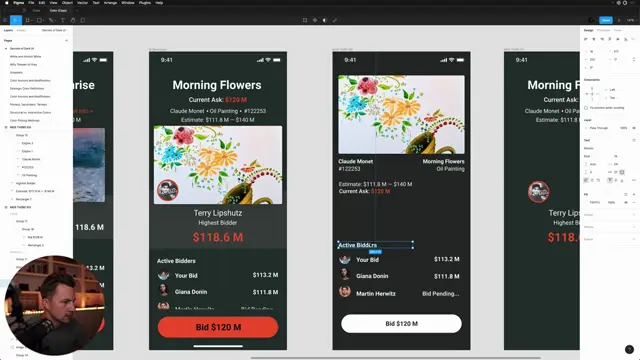Select the Text tool
The height and width of the screenshot is (360, 640).
(x=63, y=20)
